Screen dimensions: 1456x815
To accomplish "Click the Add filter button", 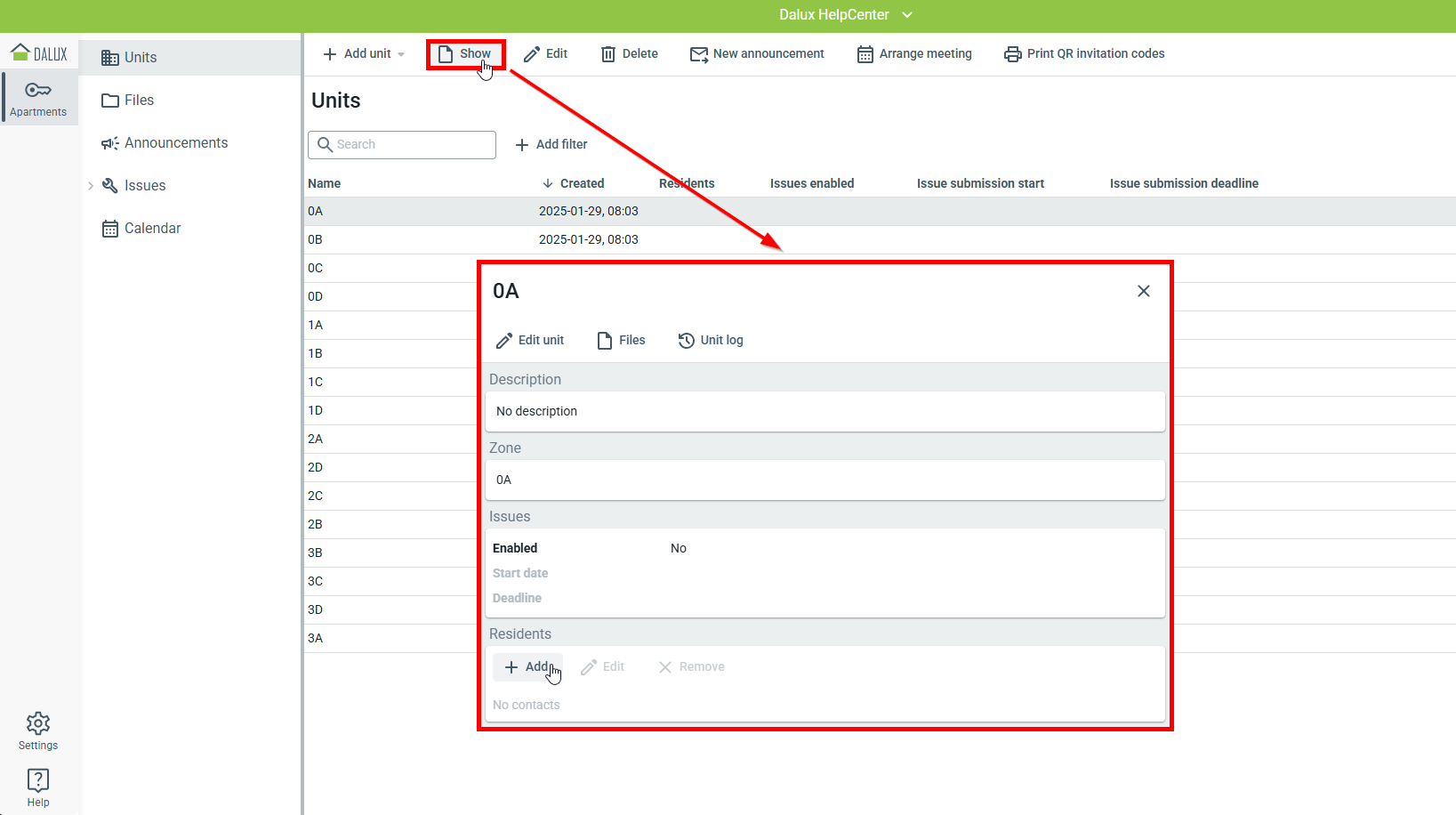I will pos(551,144).
